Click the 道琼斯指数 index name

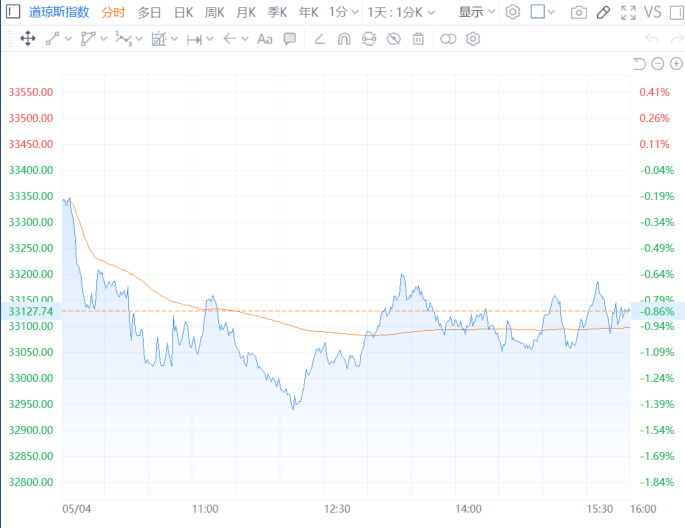(x=59, y=12)
